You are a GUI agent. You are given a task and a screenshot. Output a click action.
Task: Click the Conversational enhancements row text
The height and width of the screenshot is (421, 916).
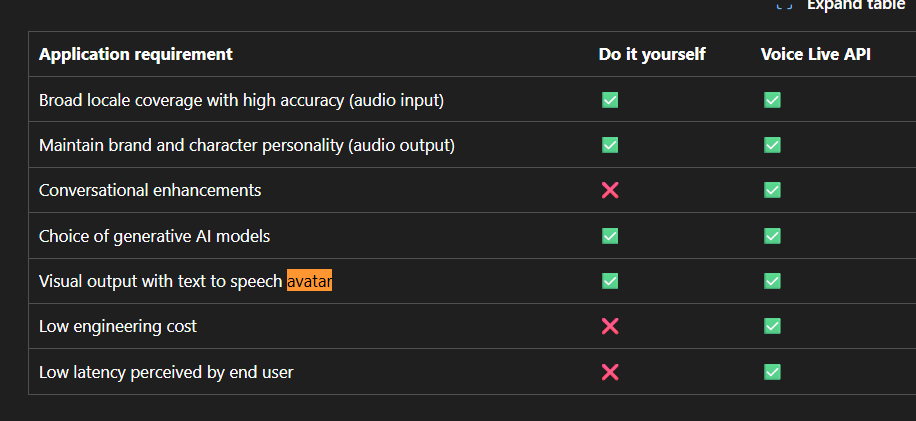(150, 190)
